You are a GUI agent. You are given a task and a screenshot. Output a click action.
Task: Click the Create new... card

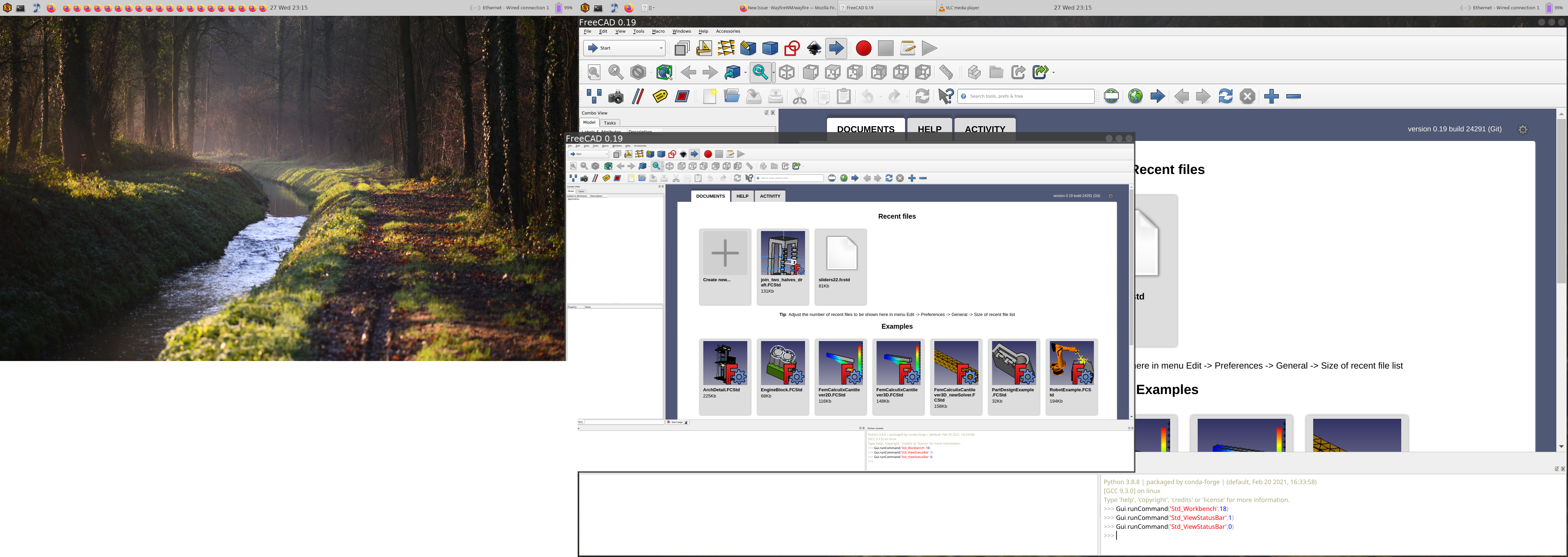click(725, 266)
